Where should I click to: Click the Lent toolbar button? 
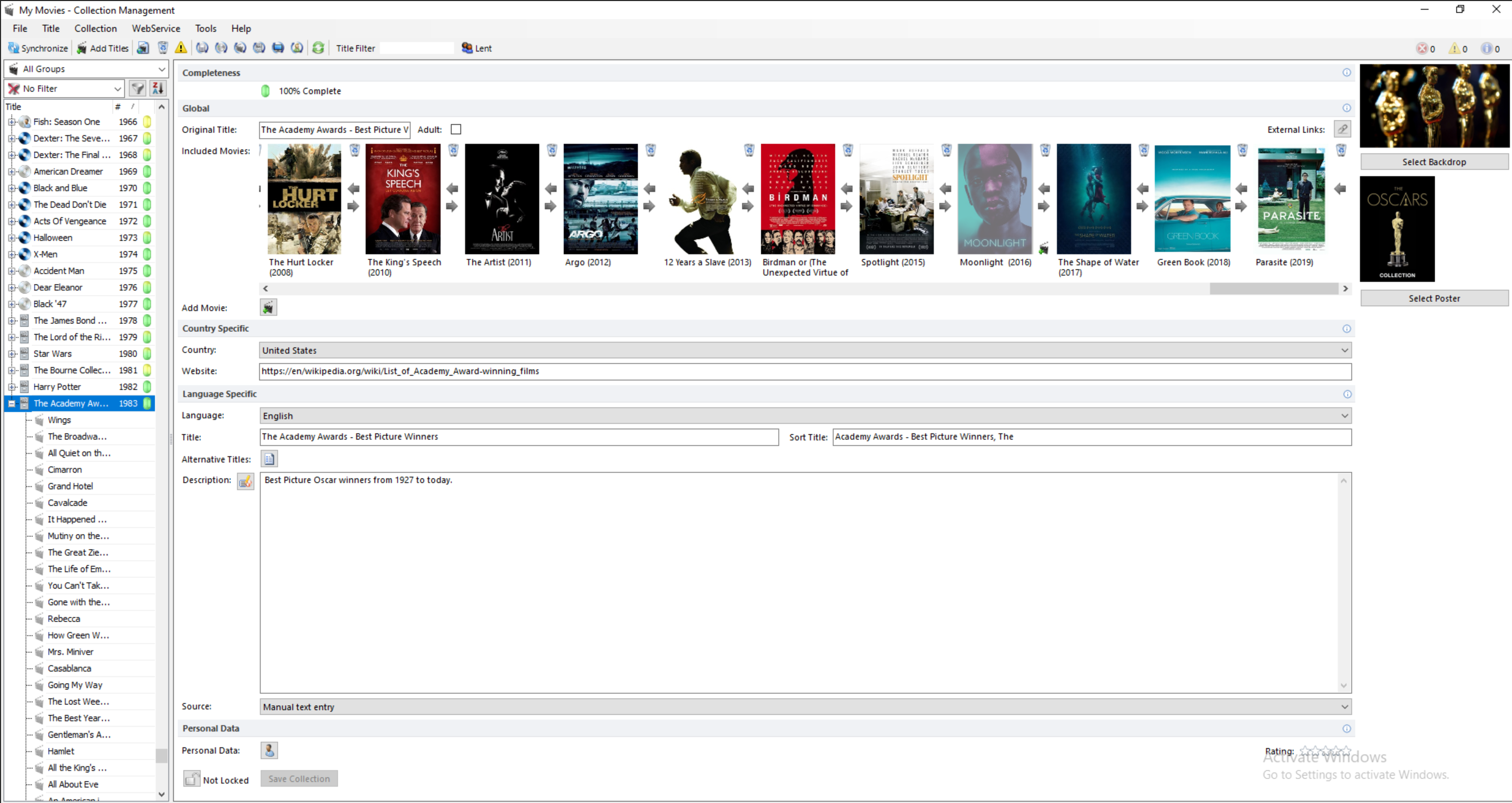[x=477, y=48]
